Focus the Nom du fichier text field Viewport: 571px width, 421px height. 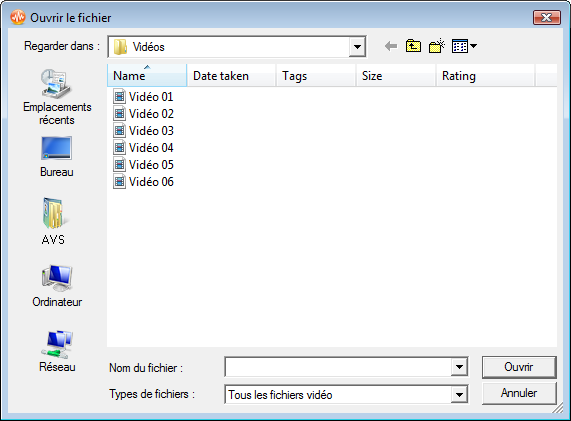(x=338, y=367)
